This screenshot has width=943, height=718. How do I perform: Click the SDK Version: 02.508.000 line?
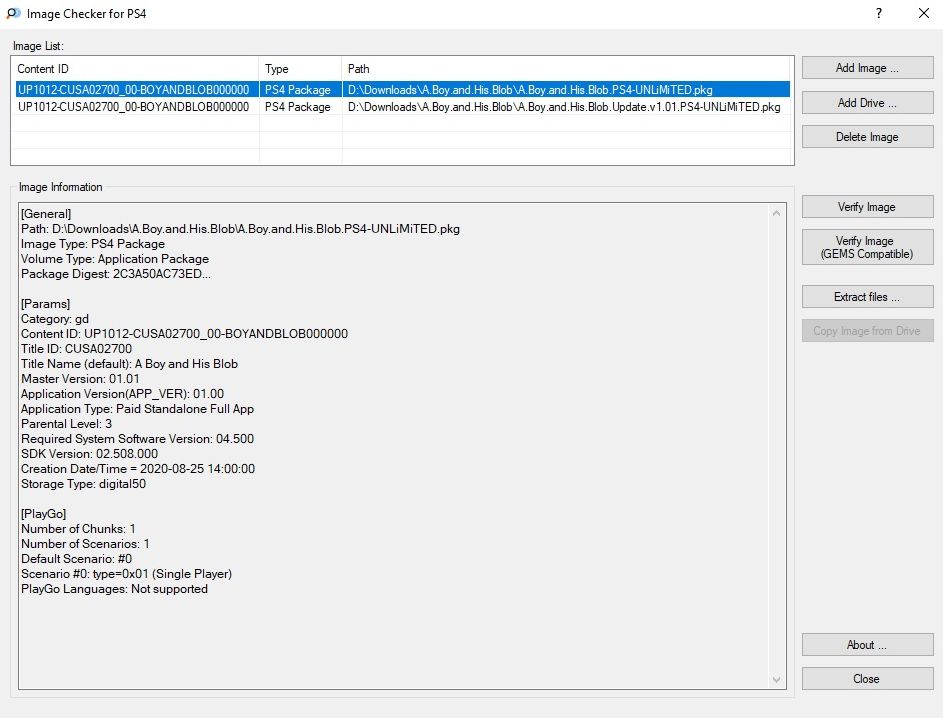(90, 454)
